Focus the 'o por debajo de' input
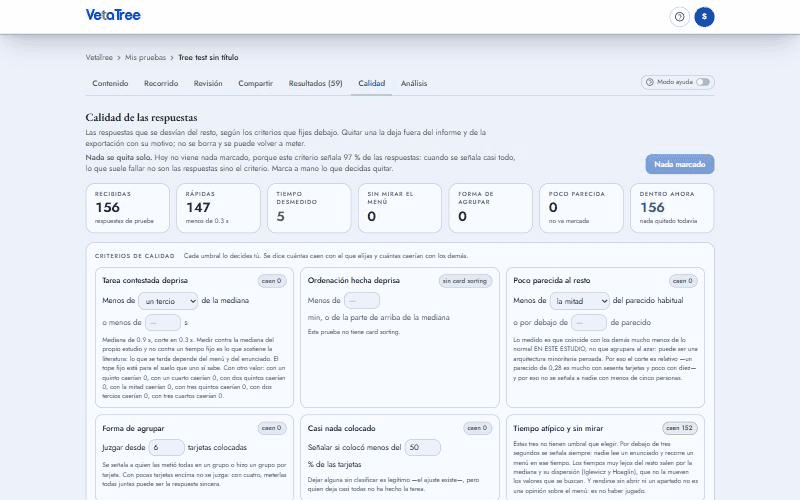800x500 pixels. pos(589,322)
